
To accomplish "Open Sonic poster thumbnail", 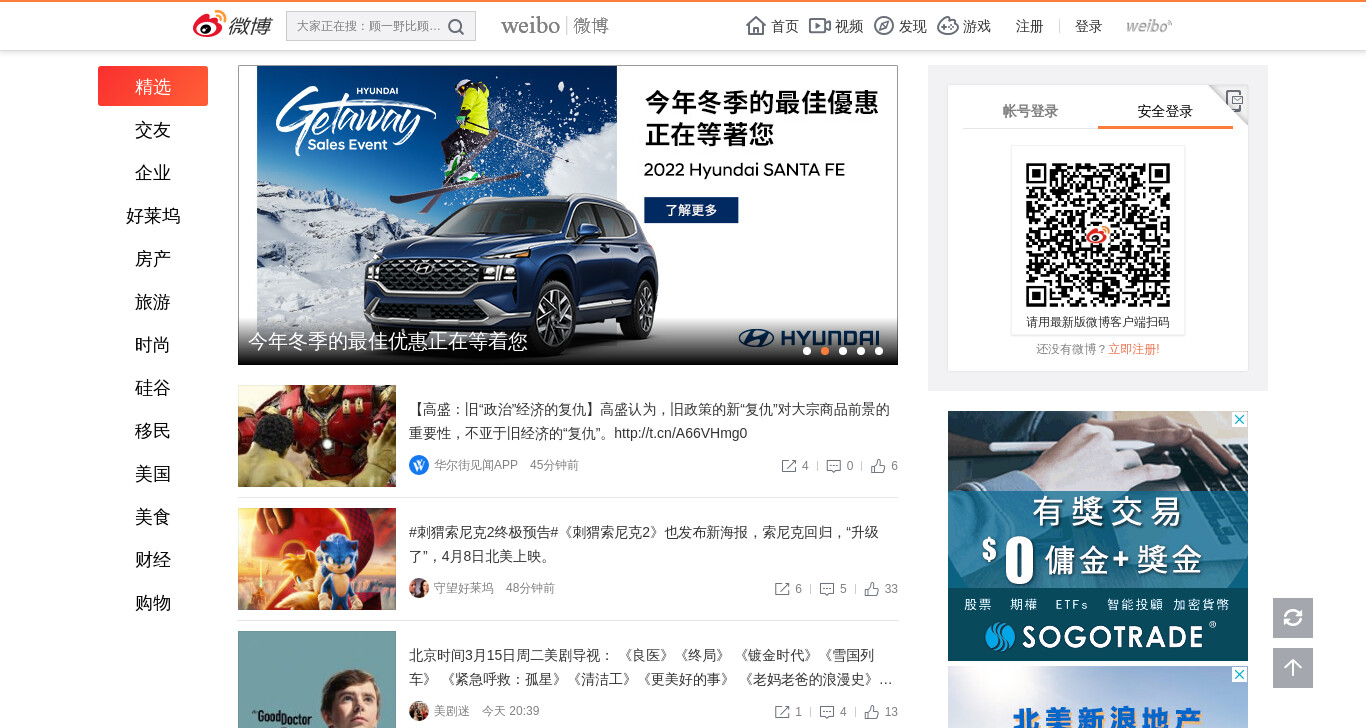I will pos(317,559).
